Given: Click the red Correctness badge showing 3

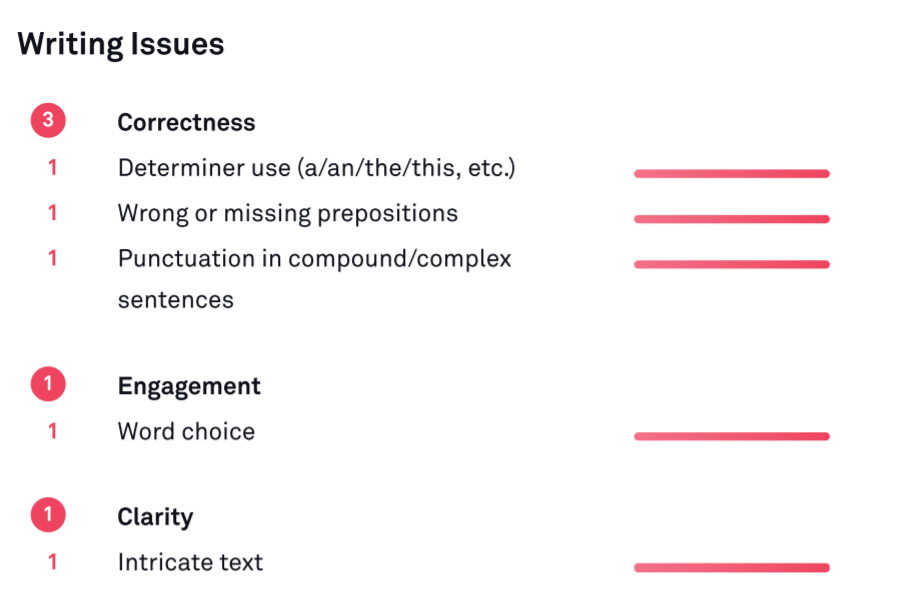Looking at the screenshot, I should coord(48,122).
